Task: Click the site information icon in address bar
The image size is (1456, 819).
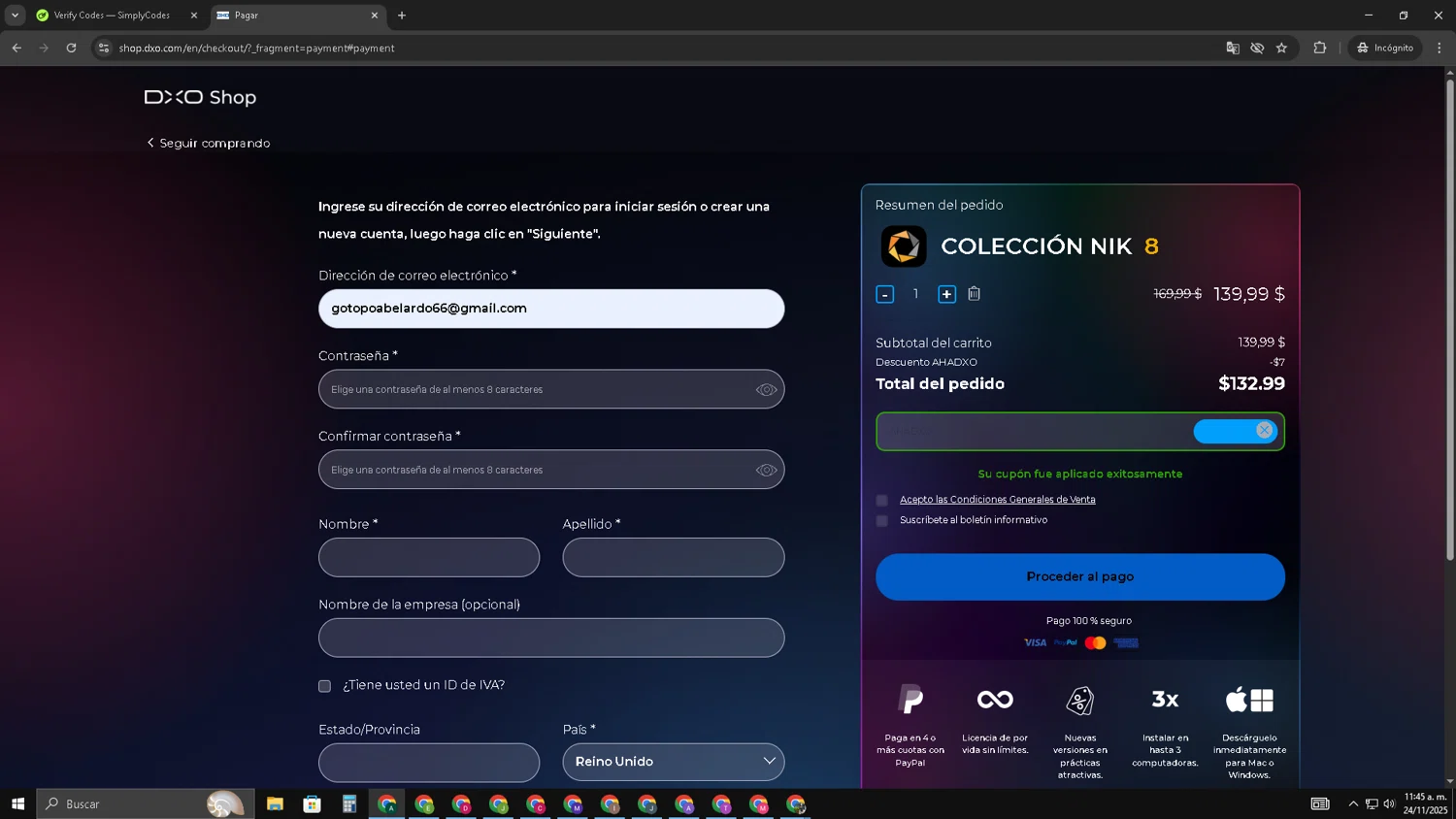Action: pyautogui.click(x=104, y=48)
